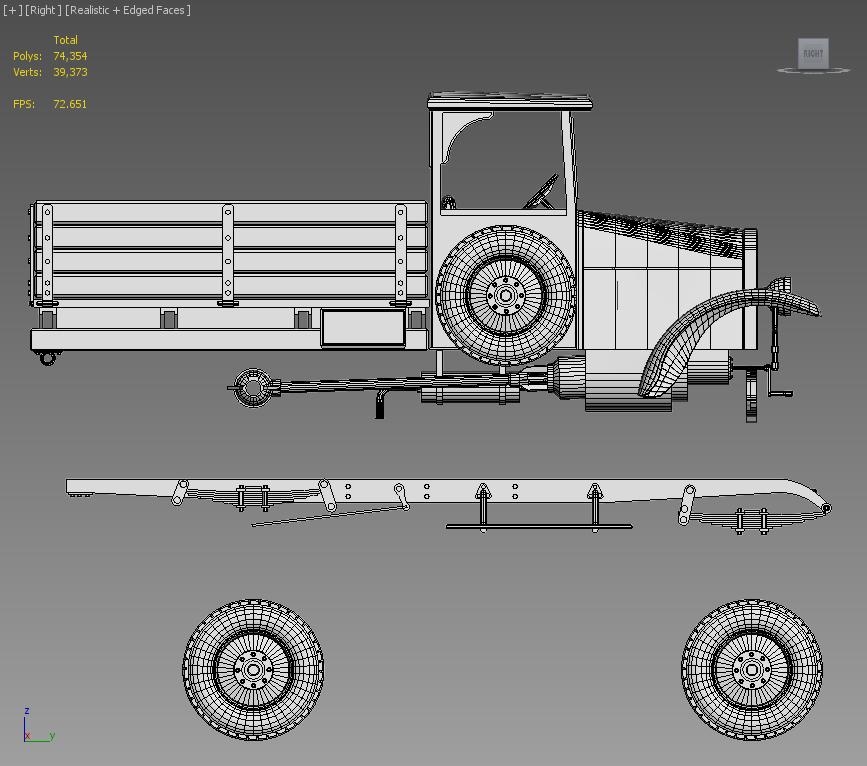Select the right detached wheel at the bottom

pyautogui.click(x=750, y=668)
